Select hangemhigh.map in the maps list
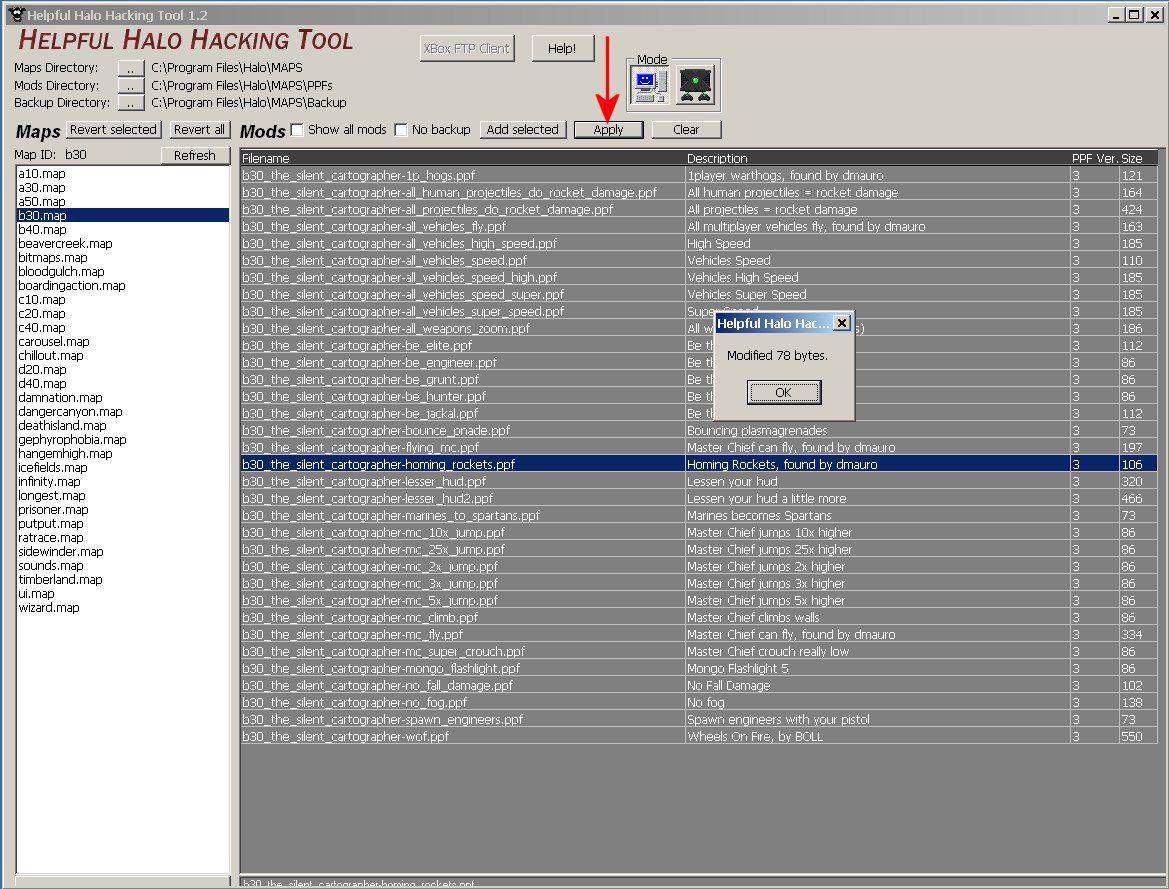The width and height of the screenshot is (1169, 889). [122, 453]
